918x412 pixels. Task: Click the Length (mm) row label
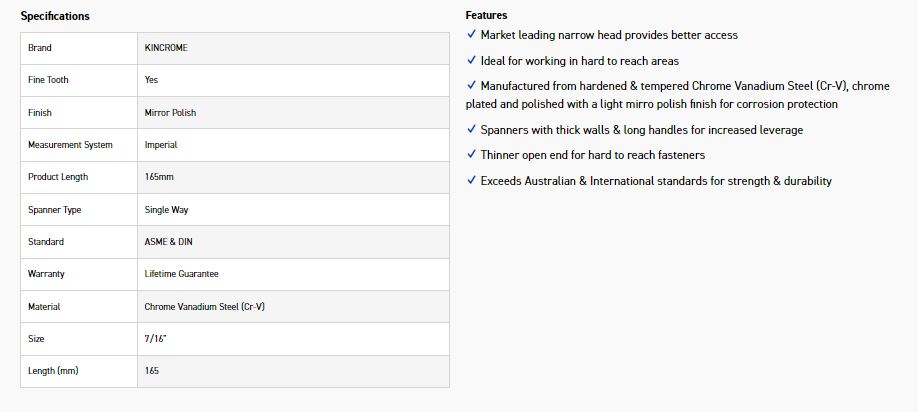click(x=53, y=371)
